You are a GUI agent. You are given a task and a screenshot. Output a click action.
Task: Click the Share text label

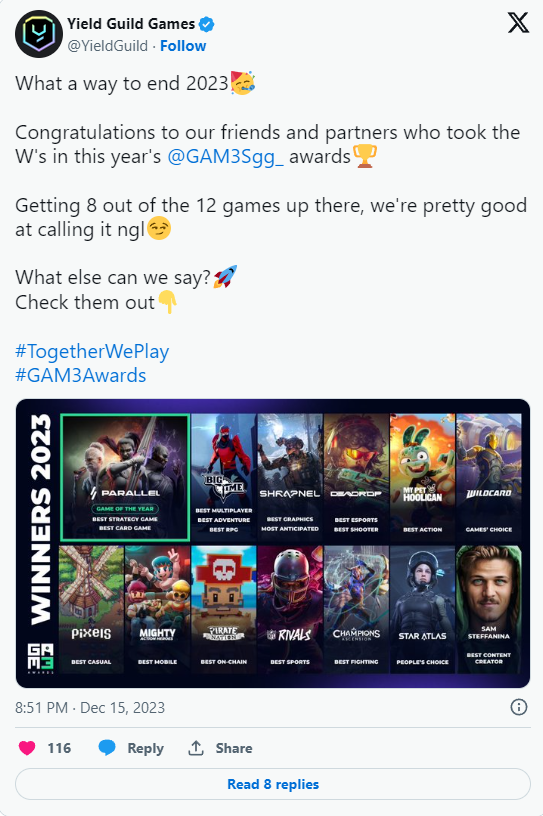tap(234, 748)
